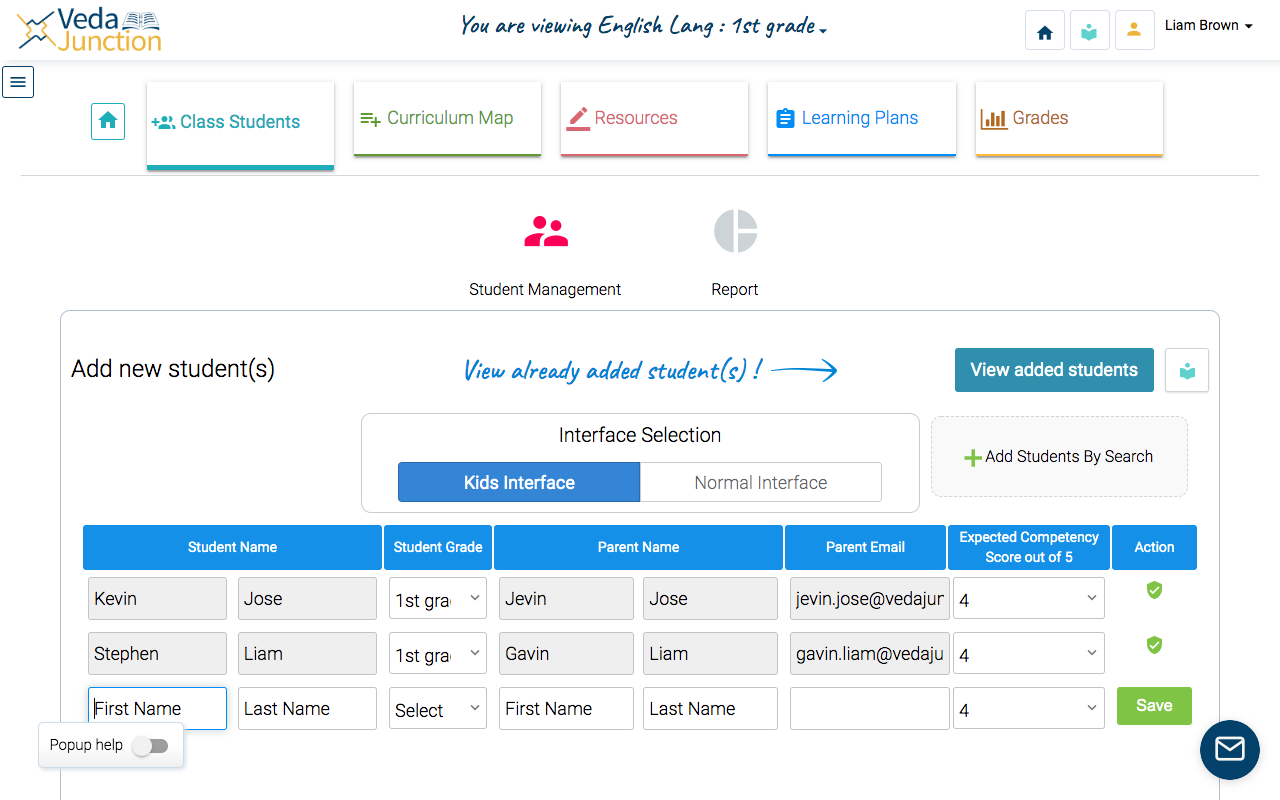The height and width of the screenshot is (800, 1280).
Task: Click the teal home icon beside Class Students
Action: [x=108, y=121]
